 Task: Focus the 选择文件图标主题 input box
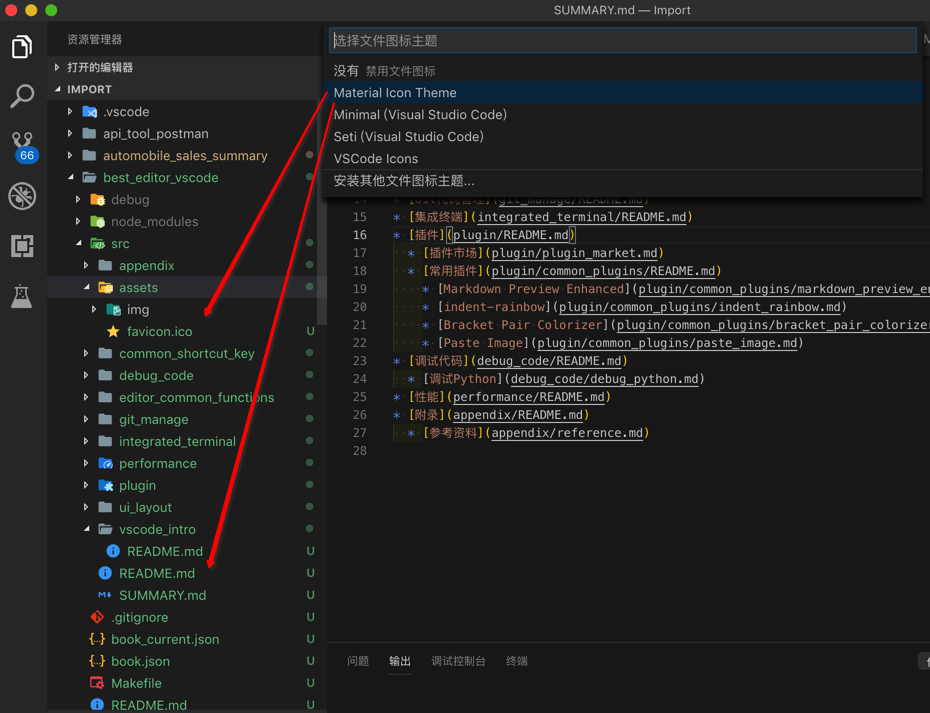click(x=622, y=40)
